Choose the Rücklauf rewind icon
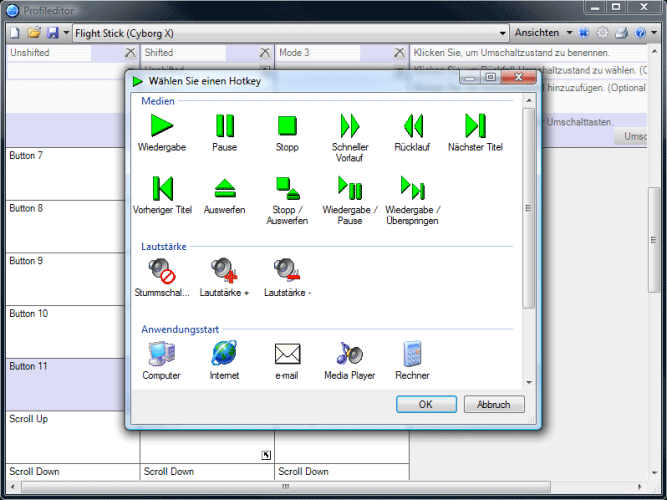The height and width of the screenshot is (500, 667). [x=414, y=126]
